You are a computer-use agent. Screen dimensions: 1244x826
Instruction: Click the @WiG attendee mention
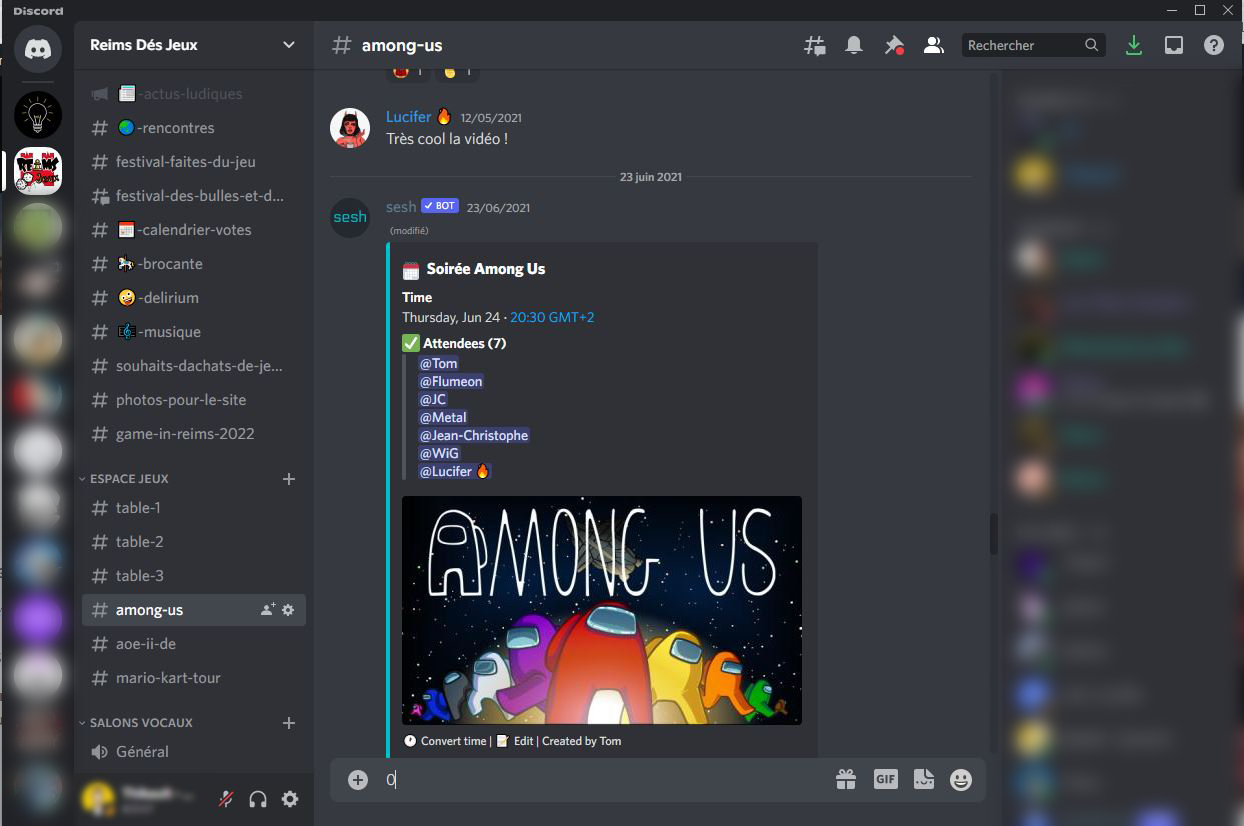point(439,453)
